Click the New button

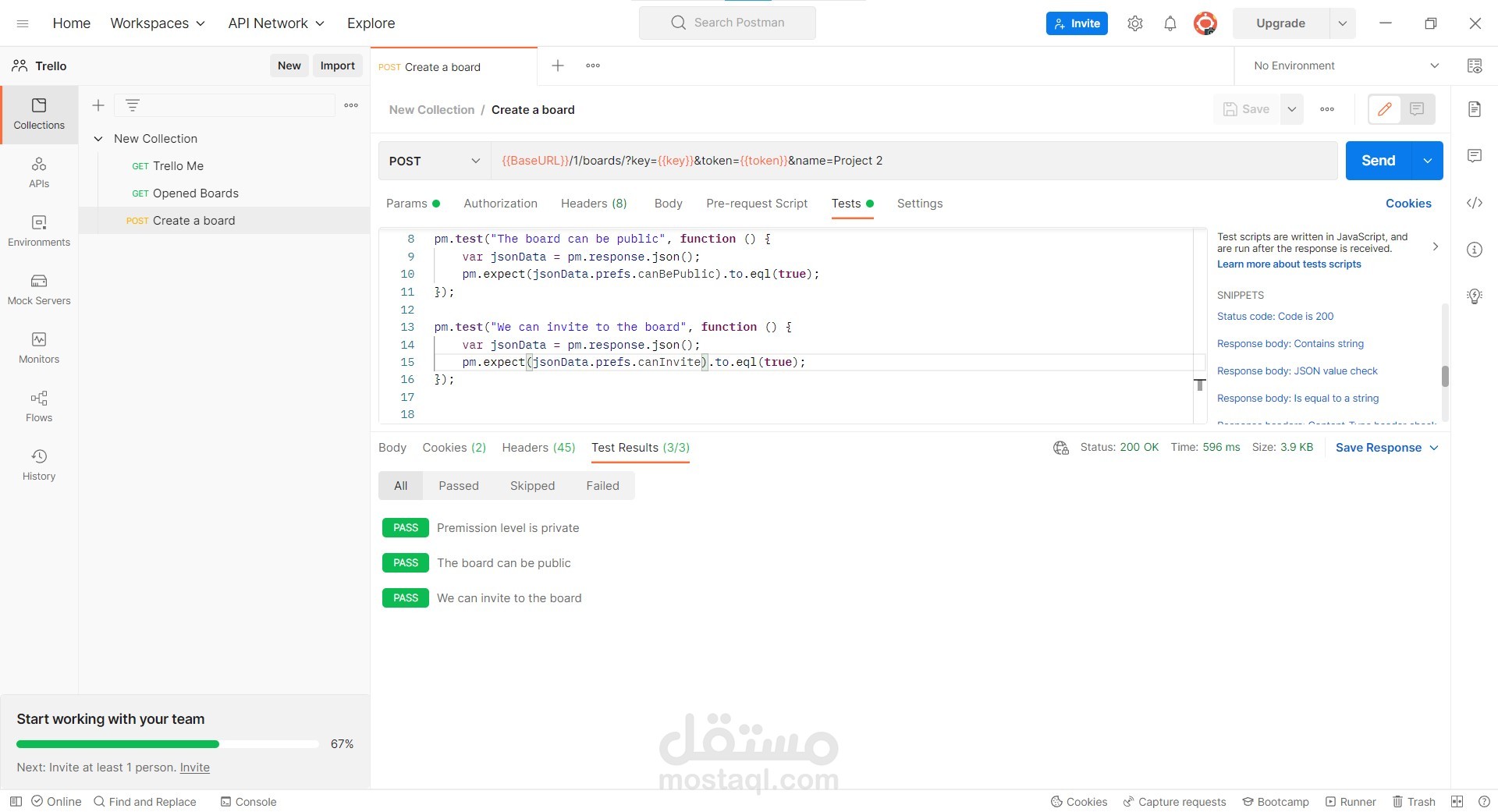pos(289,66)
